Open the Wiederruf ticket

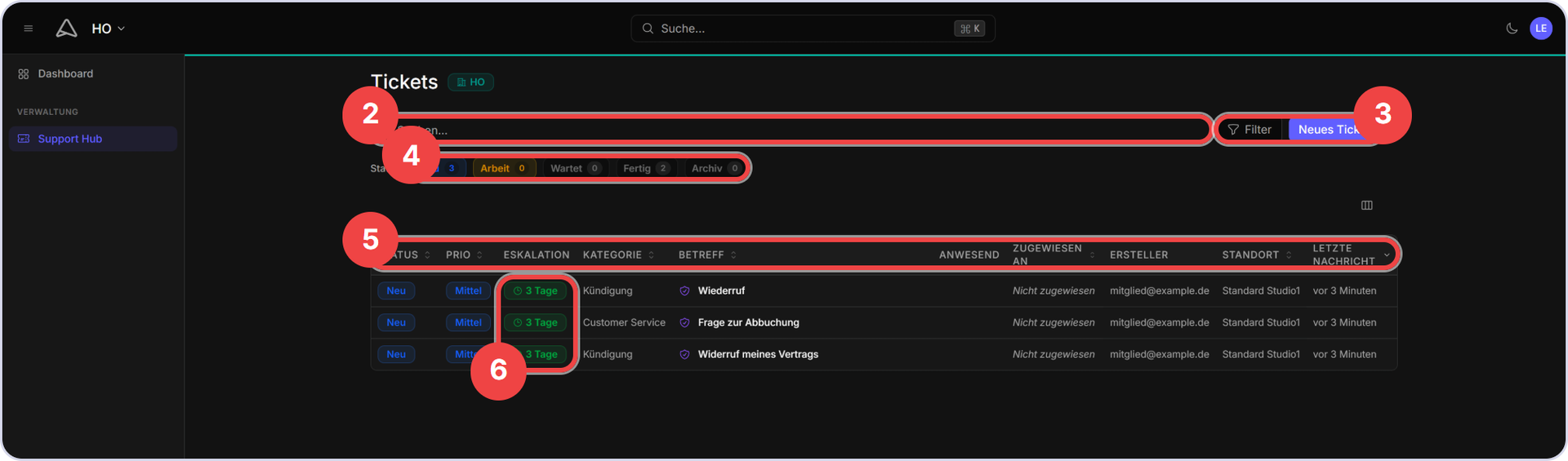coord(721,291)
